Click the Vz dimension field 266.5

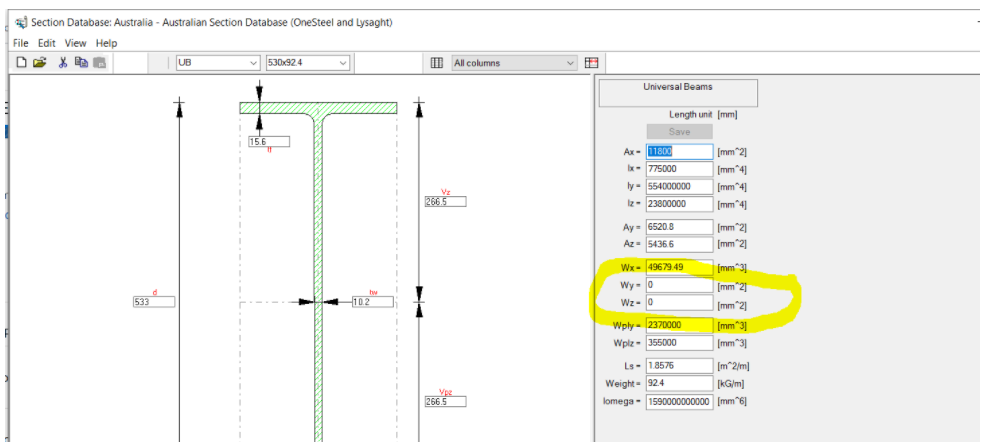[x=446, y=202]
